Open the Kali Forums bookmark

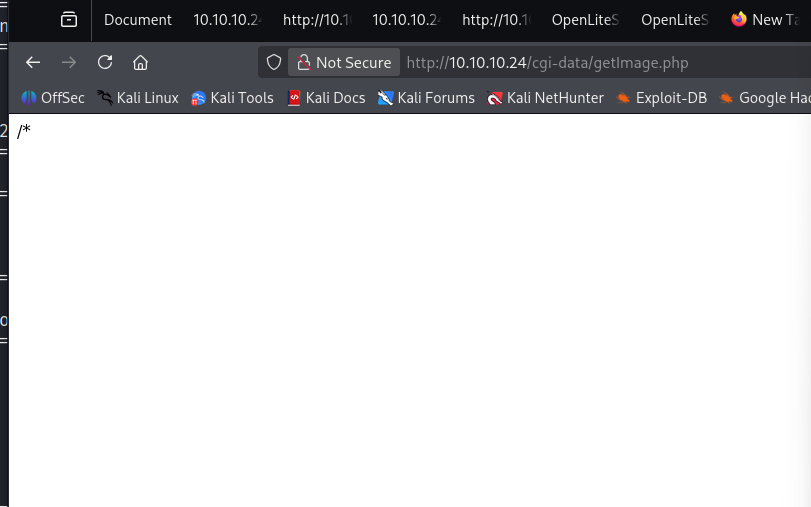click(426, 98)
